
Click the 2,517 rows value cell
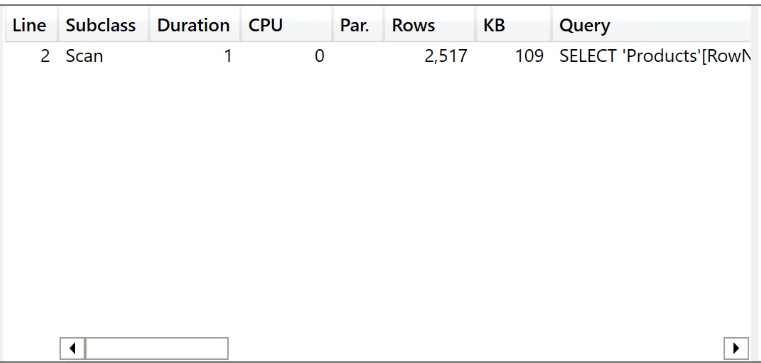coord(429,56)
